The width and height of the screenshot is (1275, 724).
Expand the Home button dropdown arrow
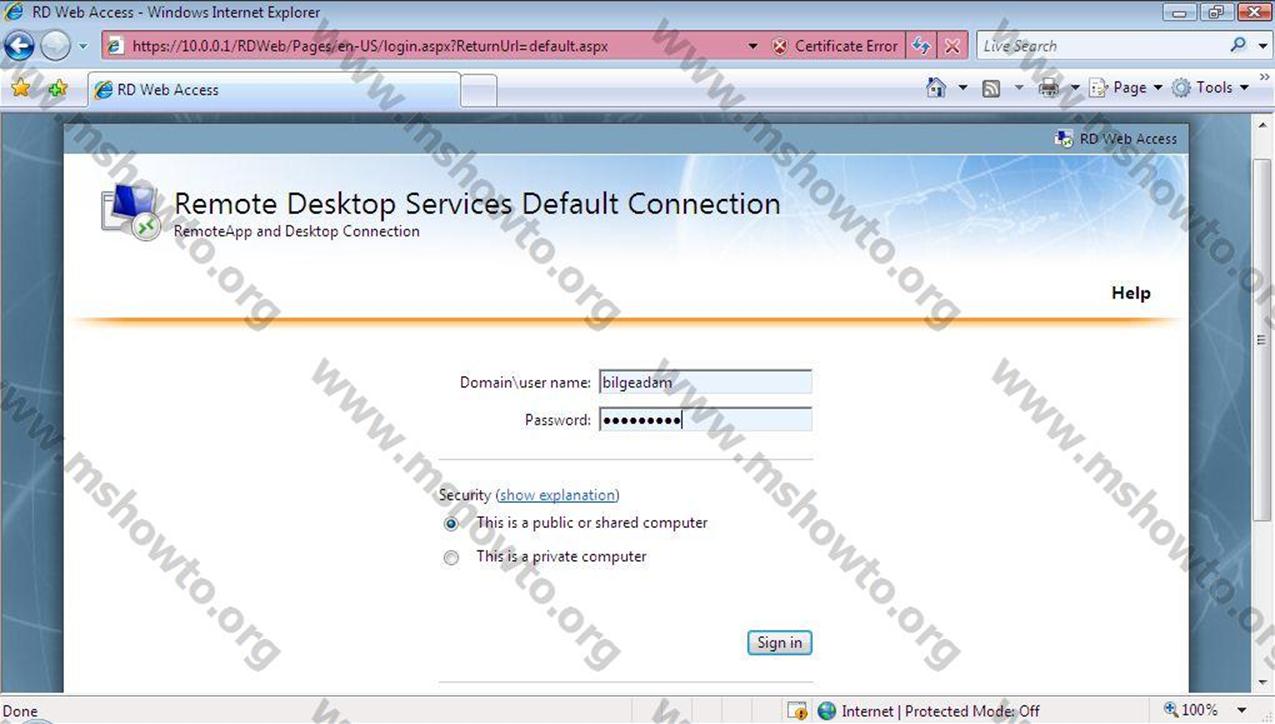click(x=963, y=88)
